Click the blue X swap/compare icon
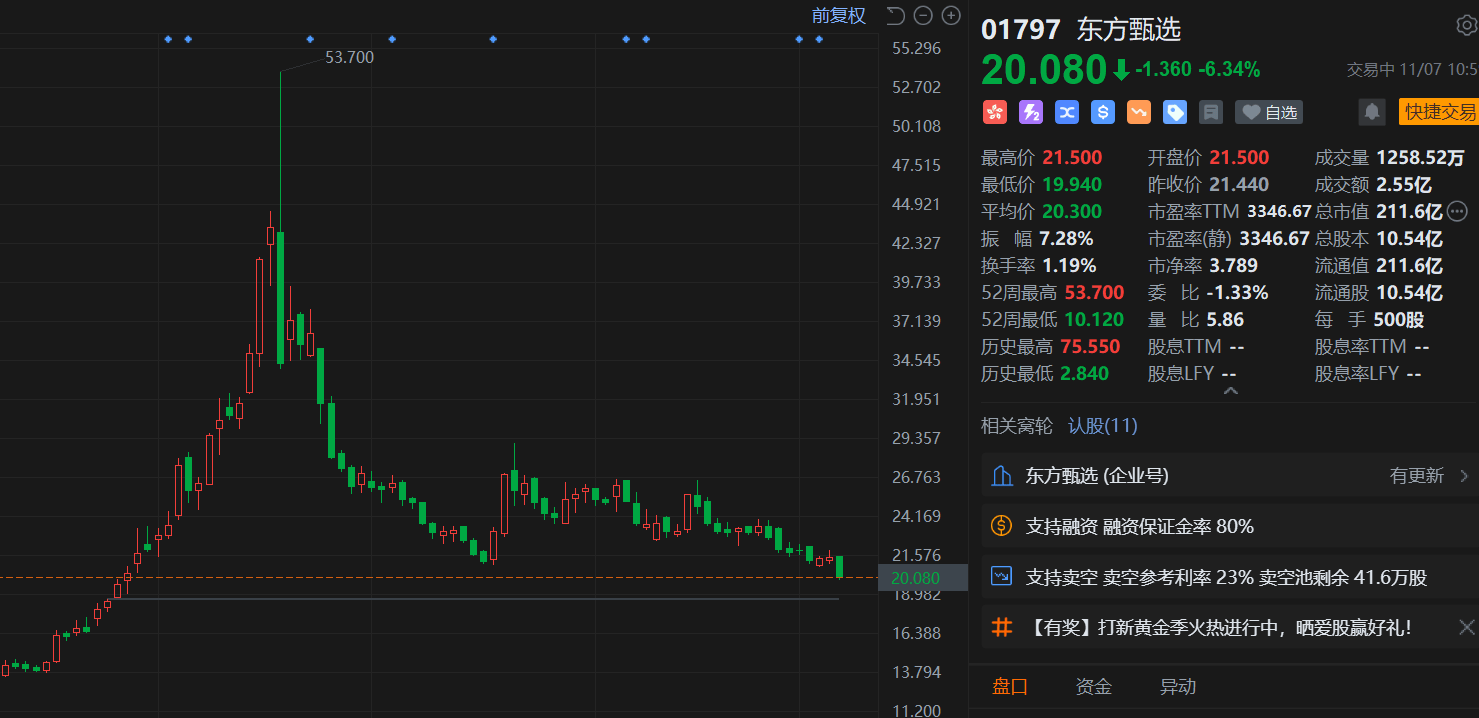The image size is (1479, 718). pyautogui.click(x=1067, y=112)
